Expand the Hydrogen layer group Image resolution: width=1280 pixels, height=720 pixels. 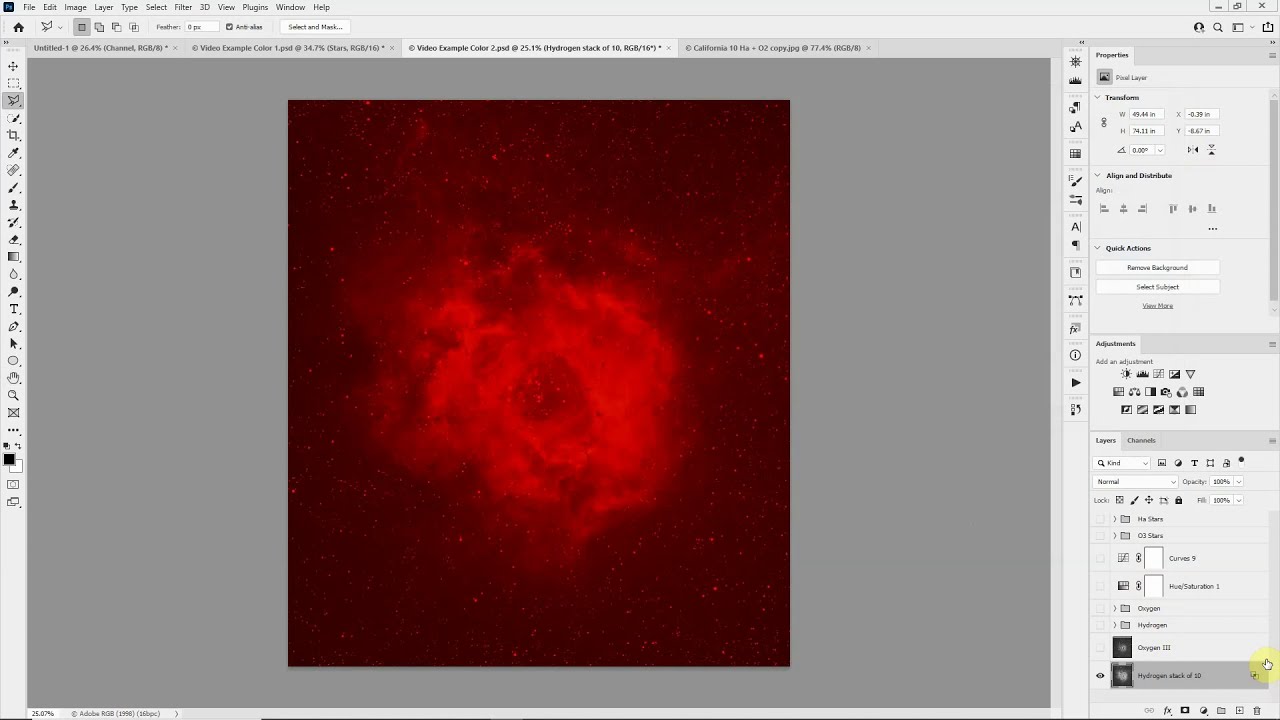point(1115,625)
